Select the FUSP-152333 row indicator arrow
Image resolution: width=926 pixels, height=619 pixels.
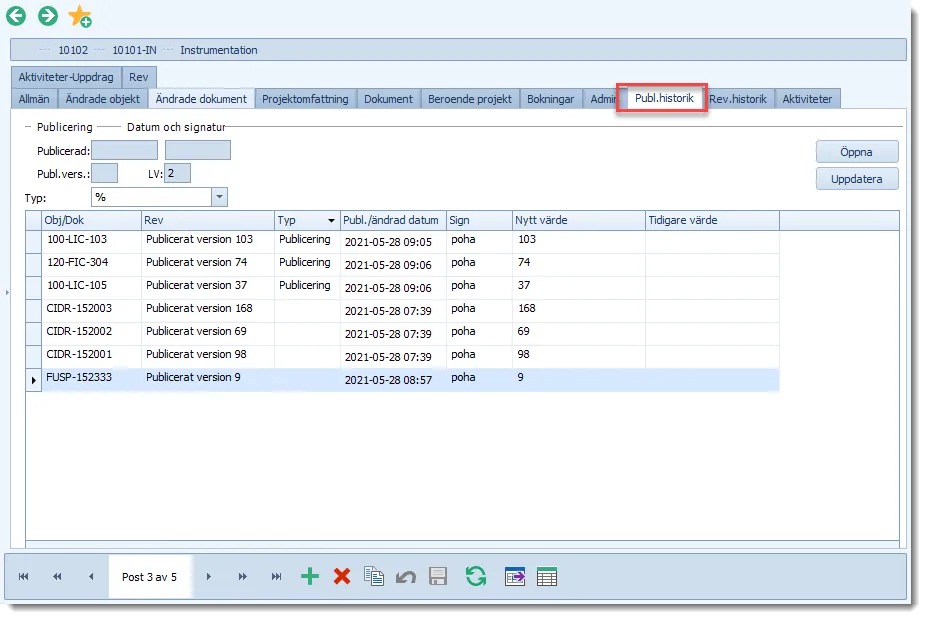pyautogui.click(x=34, y=380)
